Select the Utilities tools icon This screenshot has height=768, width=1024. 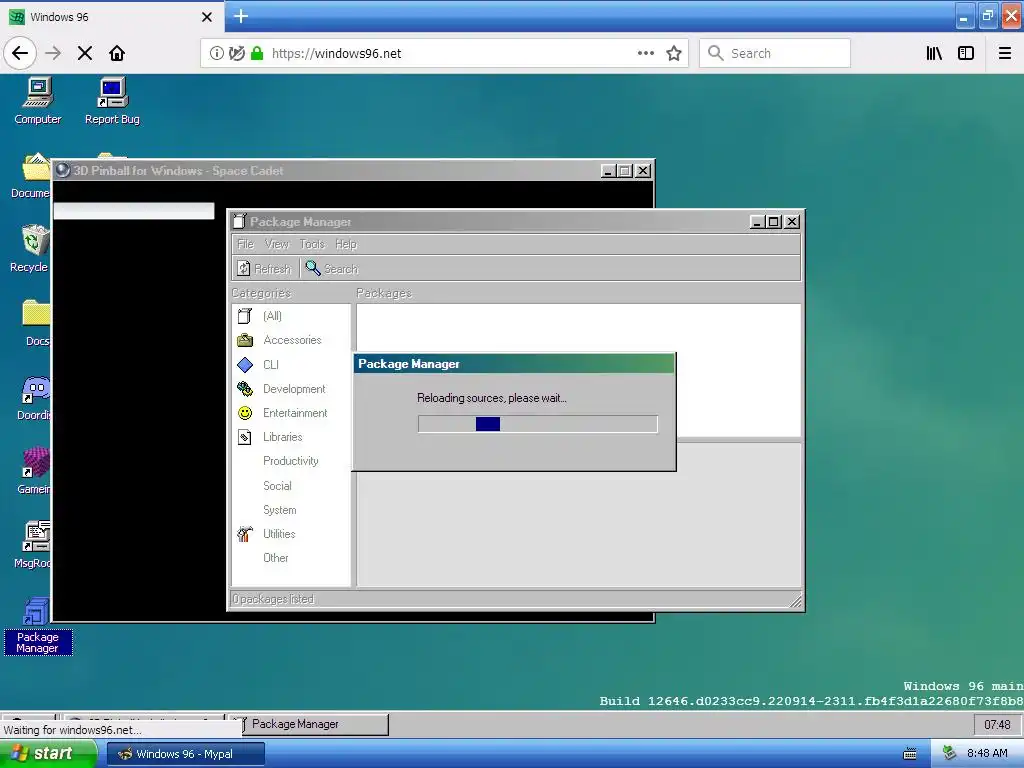click(245, 534)
